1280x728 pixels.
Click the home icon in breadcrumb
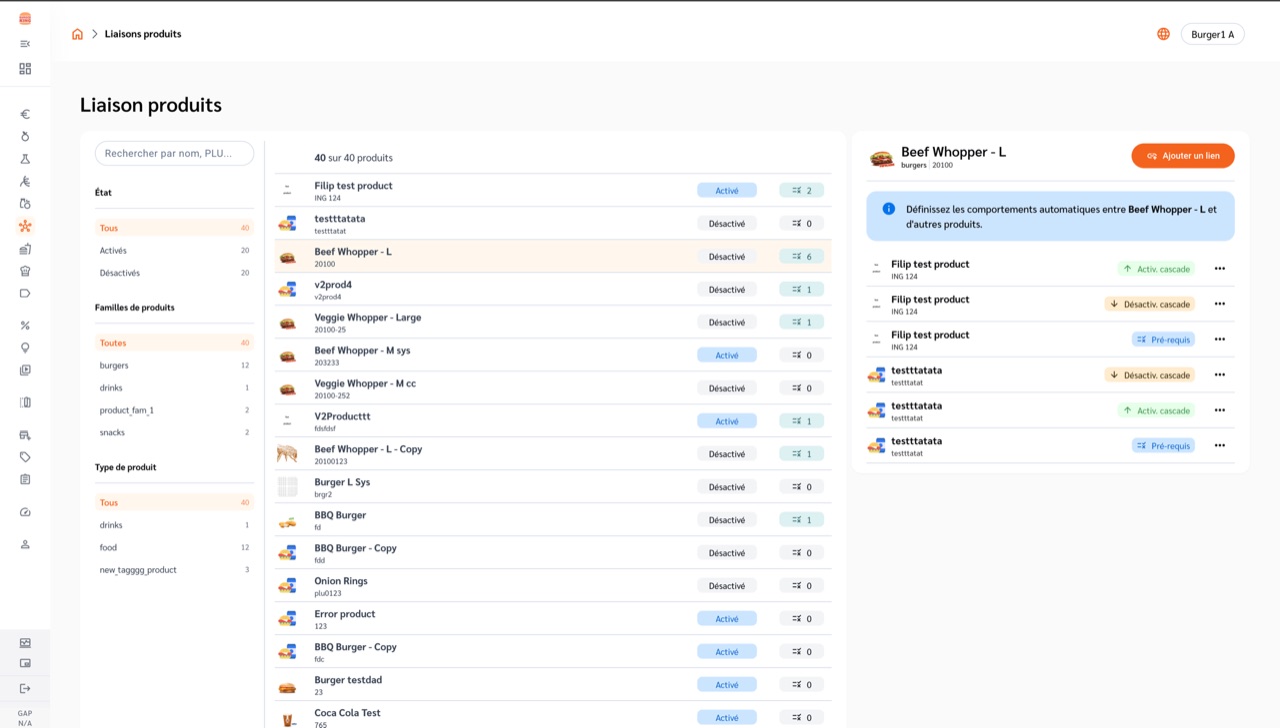pyautogui.click(x=77, y=34)
